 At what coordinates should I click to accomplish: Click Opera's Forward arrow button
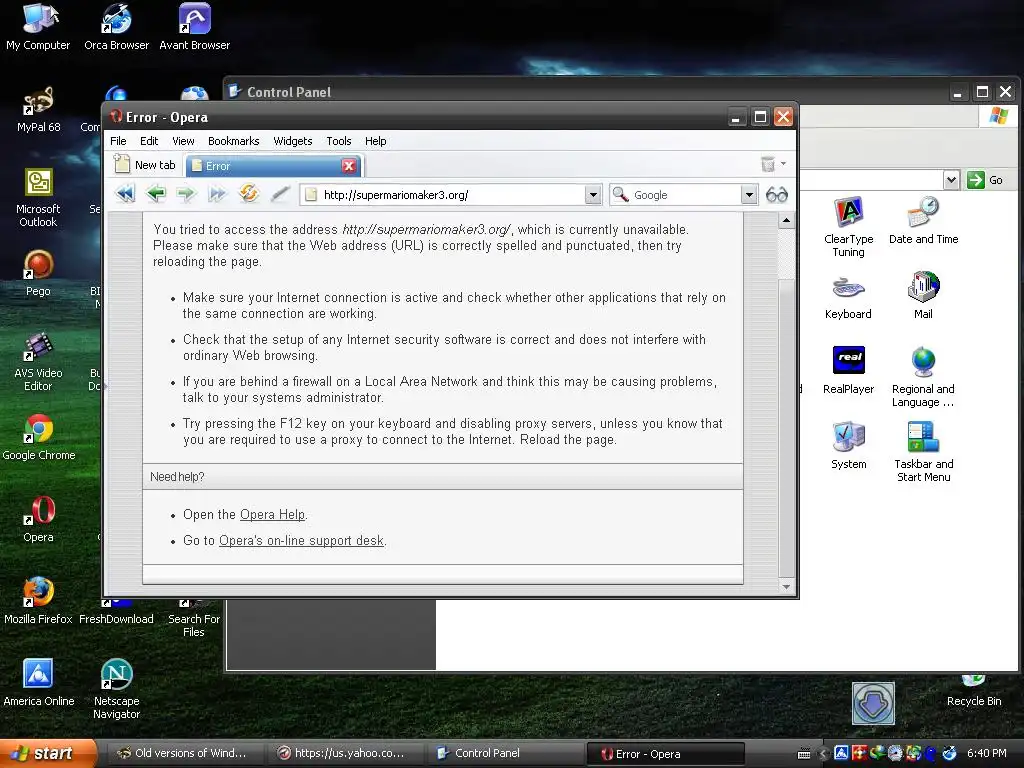186,194
